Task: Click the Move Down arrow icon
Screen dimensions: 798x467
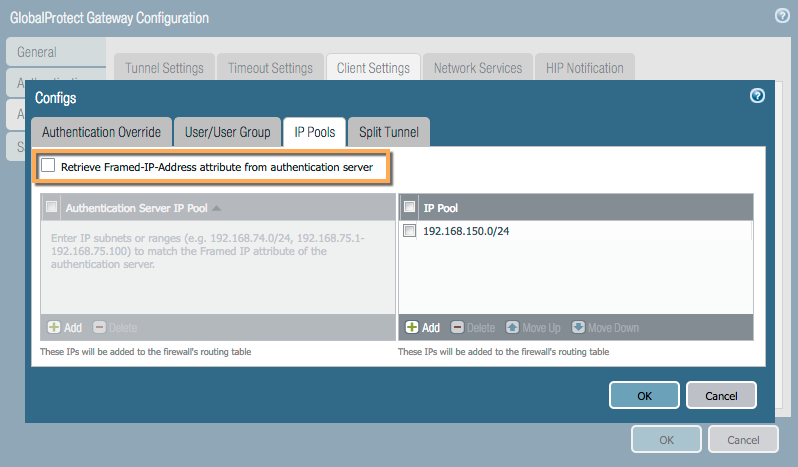Action: 578,327
